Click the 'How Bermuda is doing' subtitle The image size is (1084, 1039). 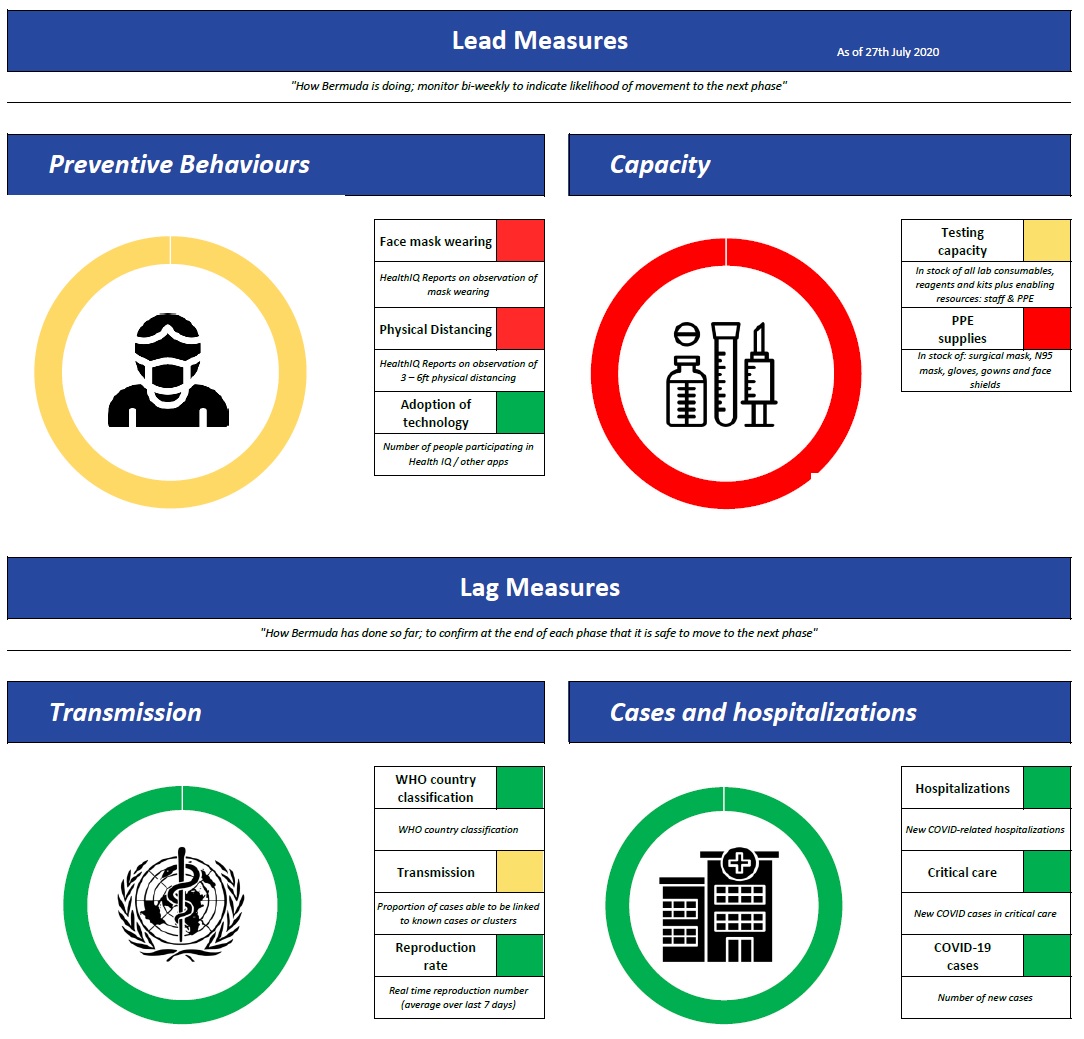point(539,86)
